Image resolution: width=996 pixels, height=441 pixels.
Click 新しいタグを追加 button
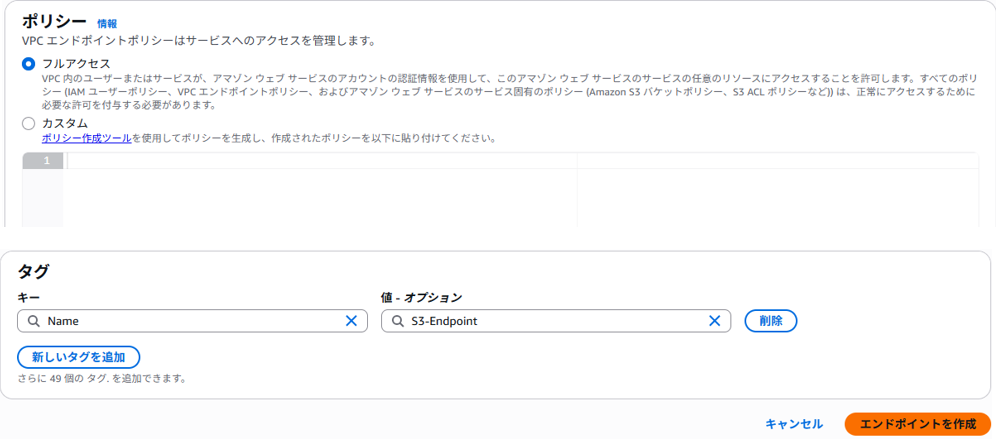pos(79,357)
